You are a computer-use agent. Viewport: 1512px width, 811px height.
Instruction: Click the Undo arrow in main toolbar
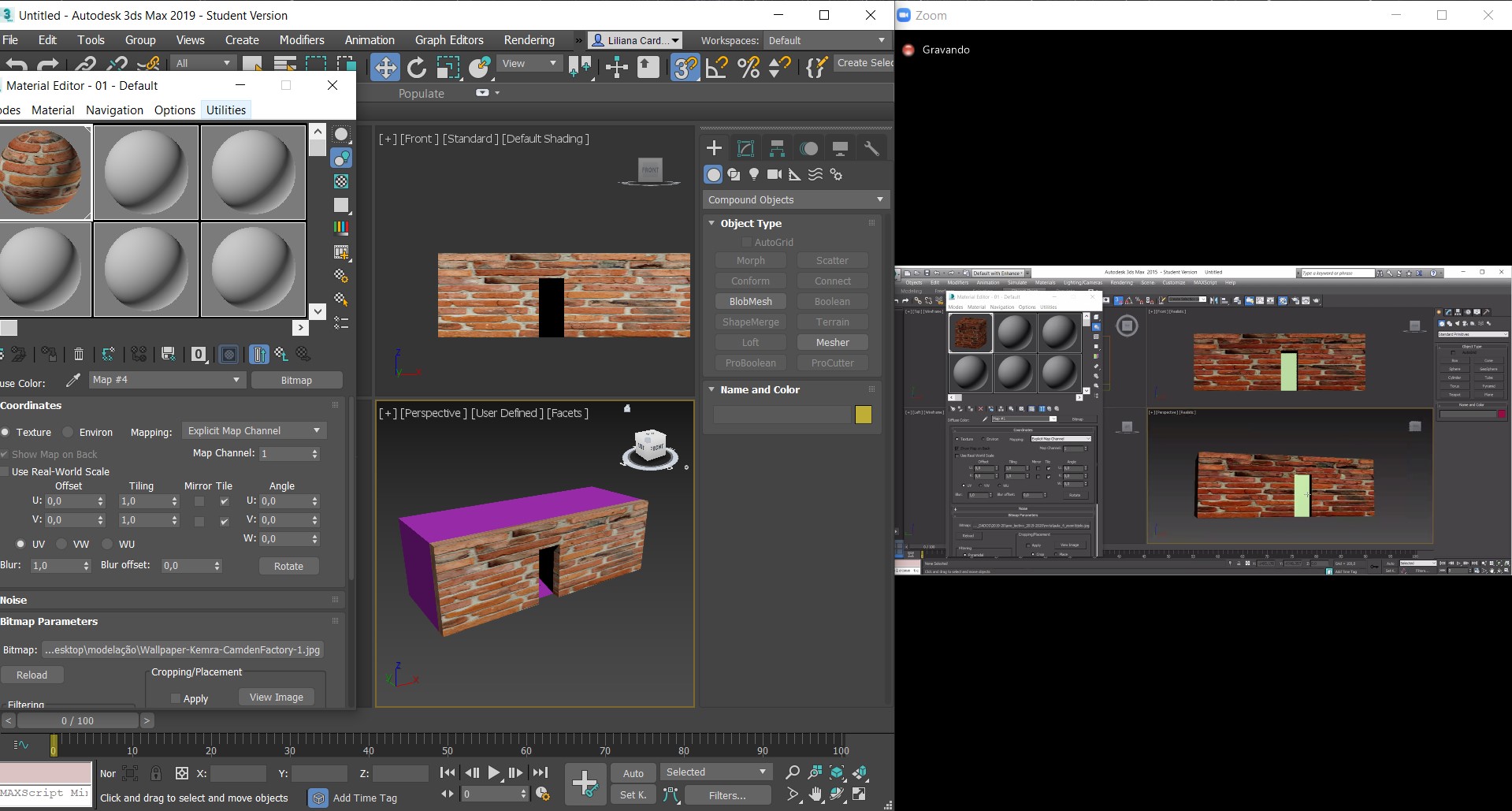(16, 65)
